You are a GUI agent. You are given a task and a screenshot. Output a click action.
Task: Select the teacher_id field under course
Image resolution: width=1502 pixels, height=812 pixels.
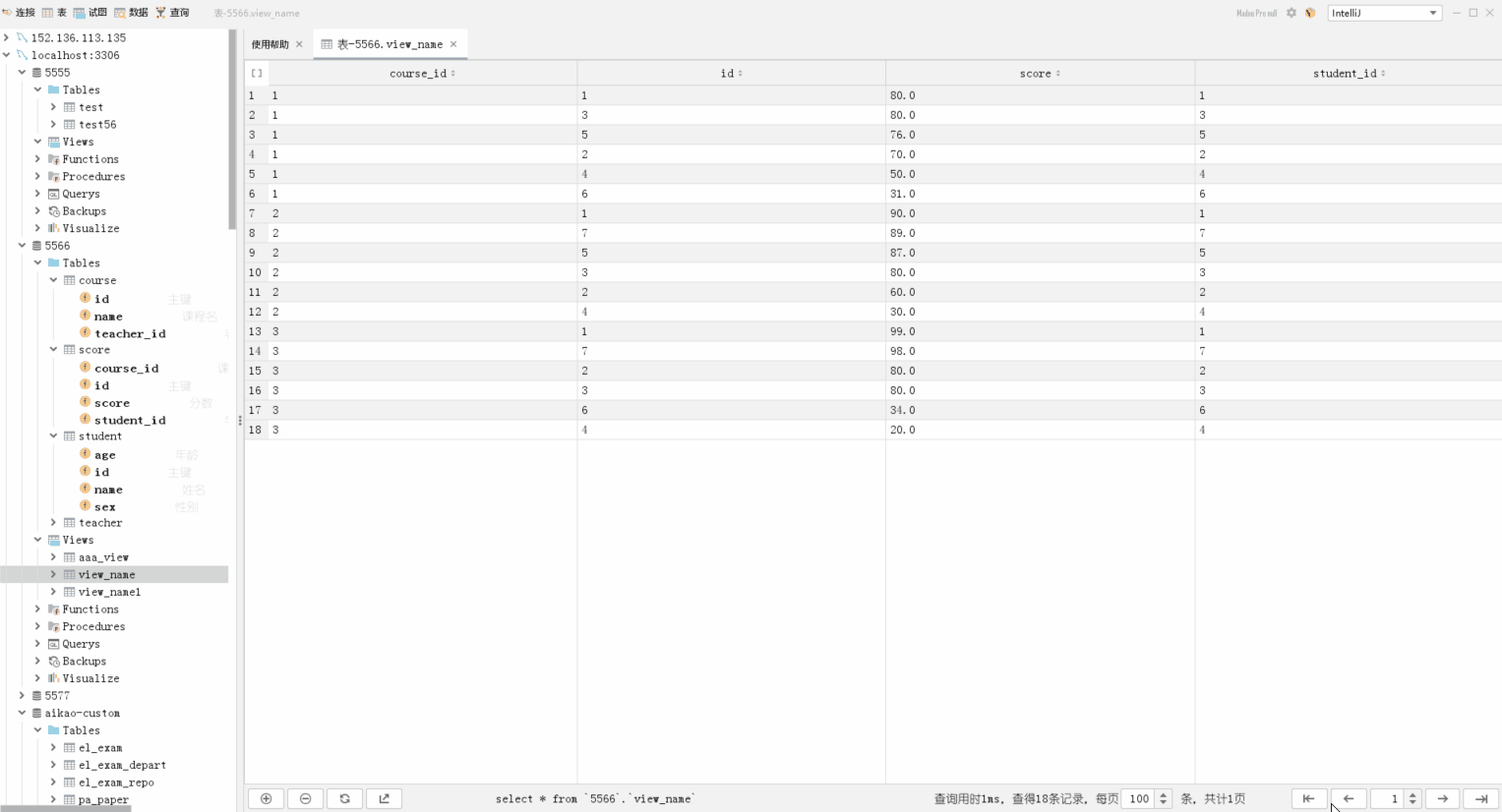point(130,333)
